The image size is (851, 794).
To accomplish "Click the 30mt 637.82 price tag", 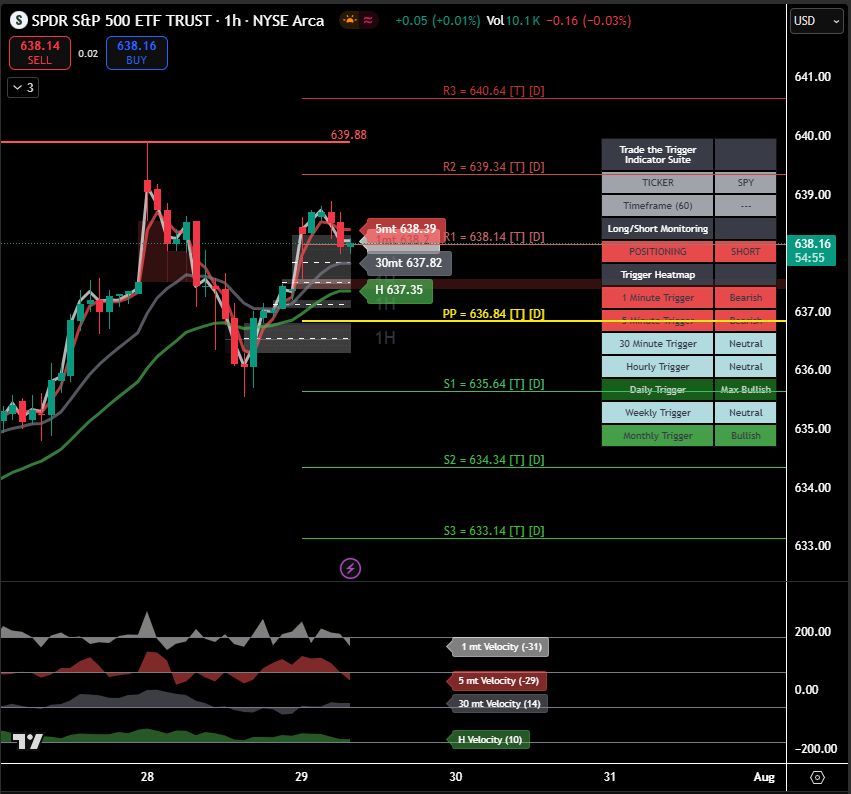I will tap(408, 263).
